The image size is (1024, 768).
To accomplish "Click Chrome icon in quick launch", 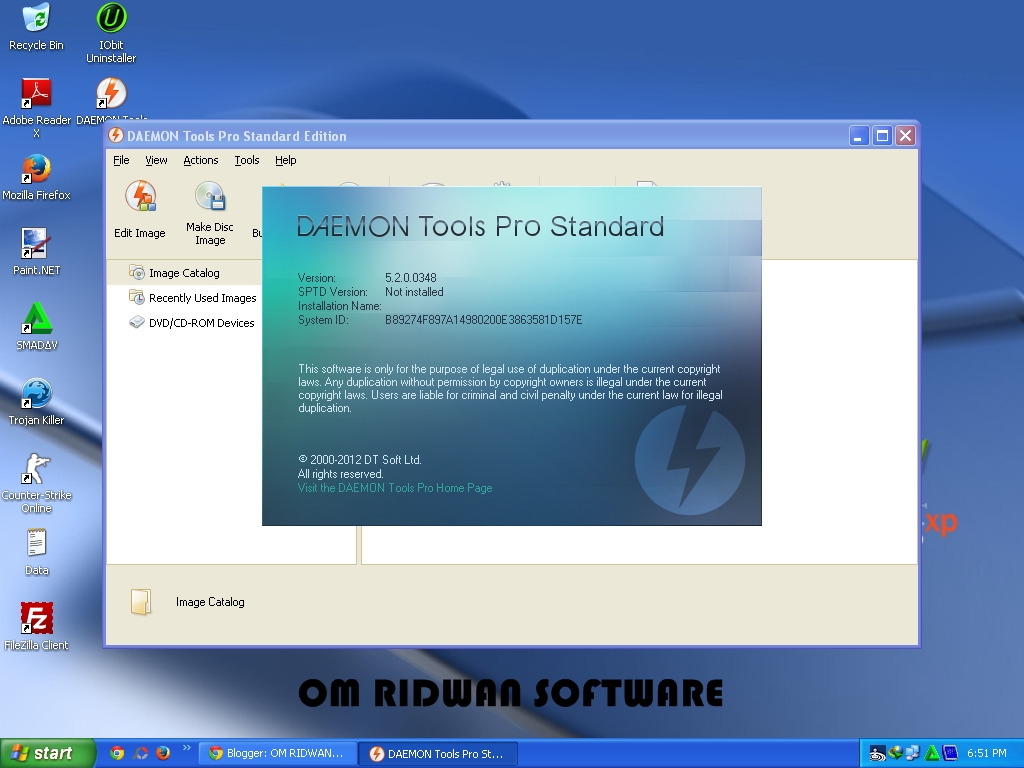I will click(117, 753).
